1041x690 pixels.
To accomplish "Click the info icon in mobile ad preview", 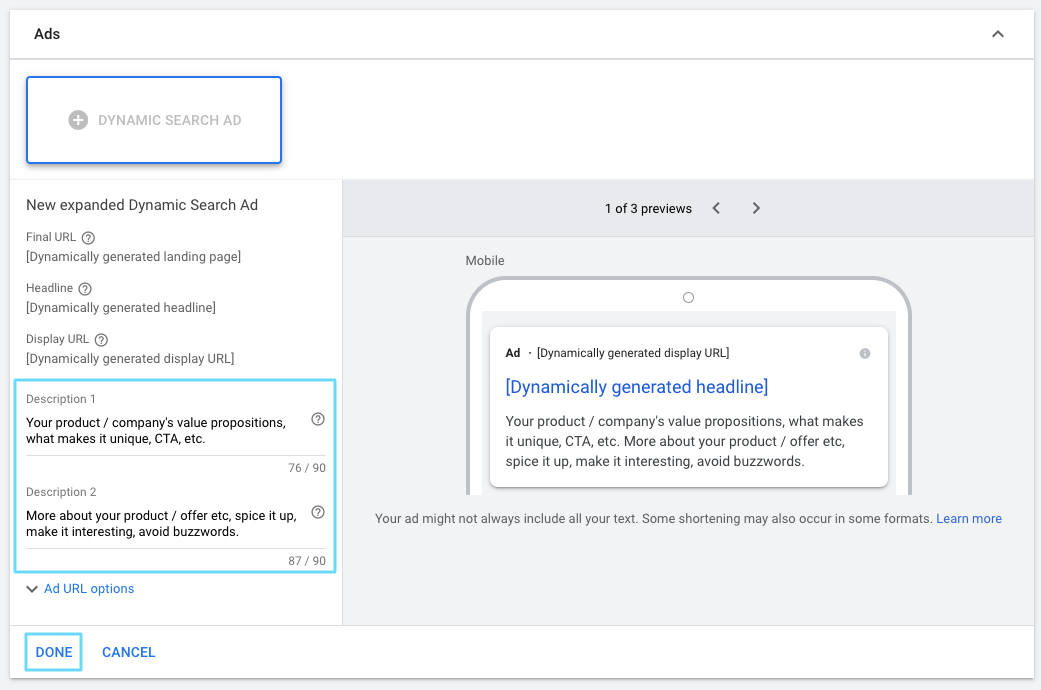I will click(864, 353).
